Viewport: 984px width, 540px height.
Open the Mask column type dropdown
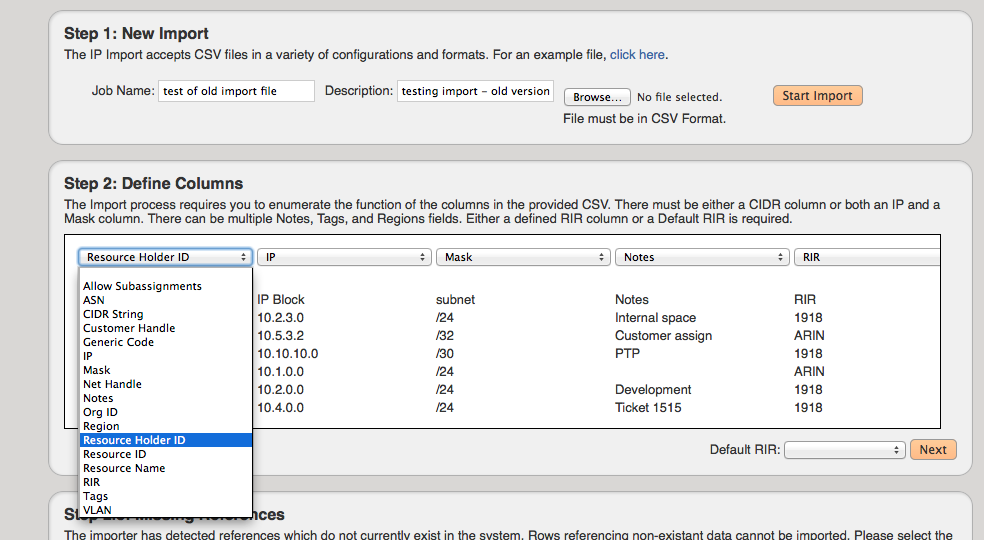(x=523, y=257)
